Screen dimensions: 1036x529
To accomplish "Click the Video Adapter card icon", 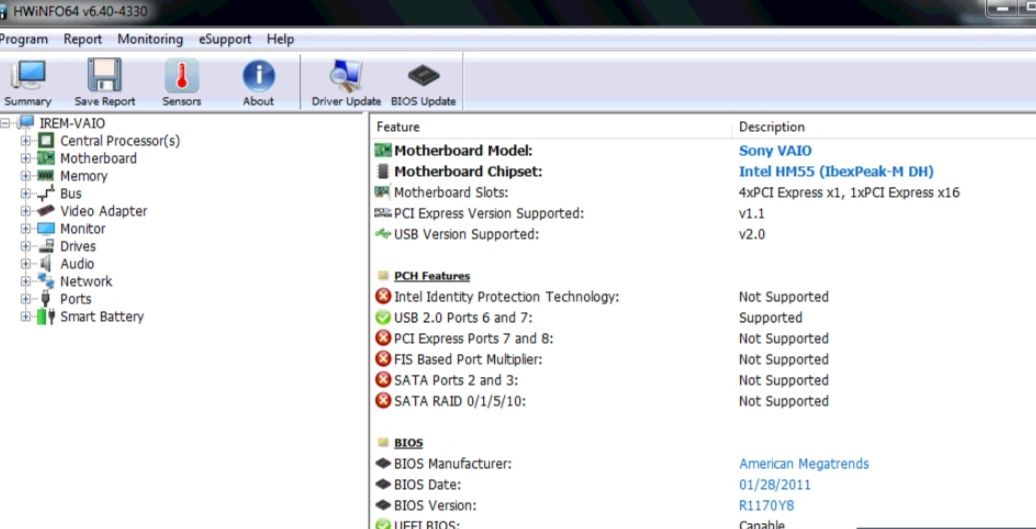I will [46, 211].
